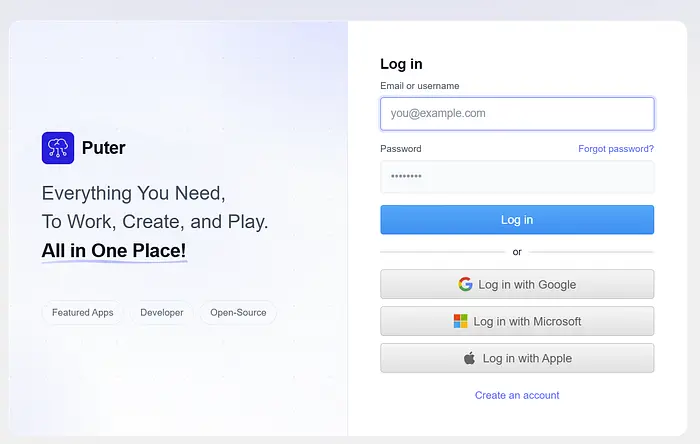Click the Puter brand name text
Image resolution: width=700 pixels, height=444 pixels.
pyautogui.click(x=104, y=148)
